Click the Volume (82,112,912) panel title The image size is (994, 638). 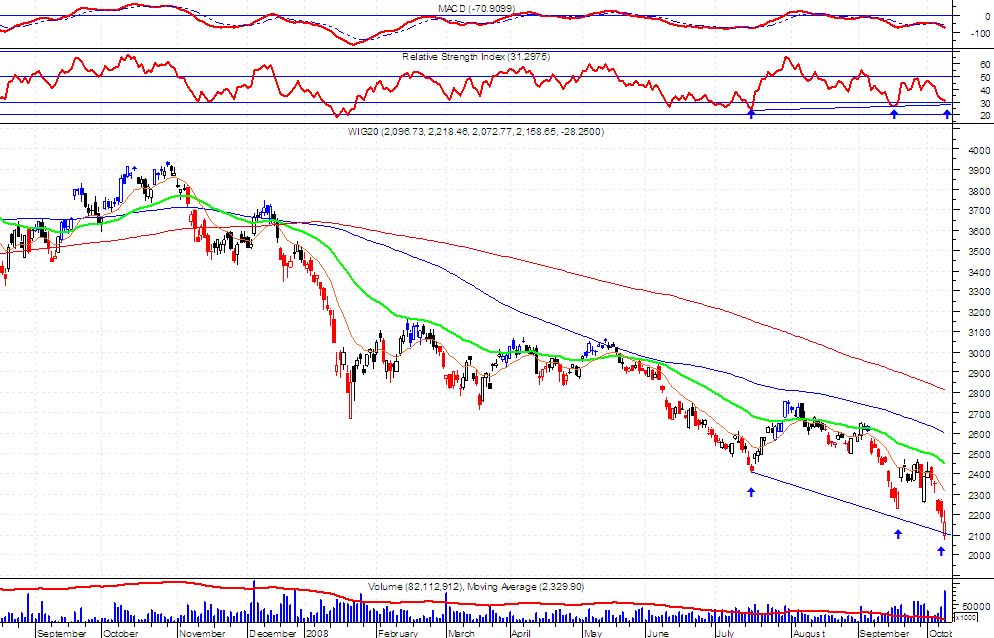(x=475, y=587)
